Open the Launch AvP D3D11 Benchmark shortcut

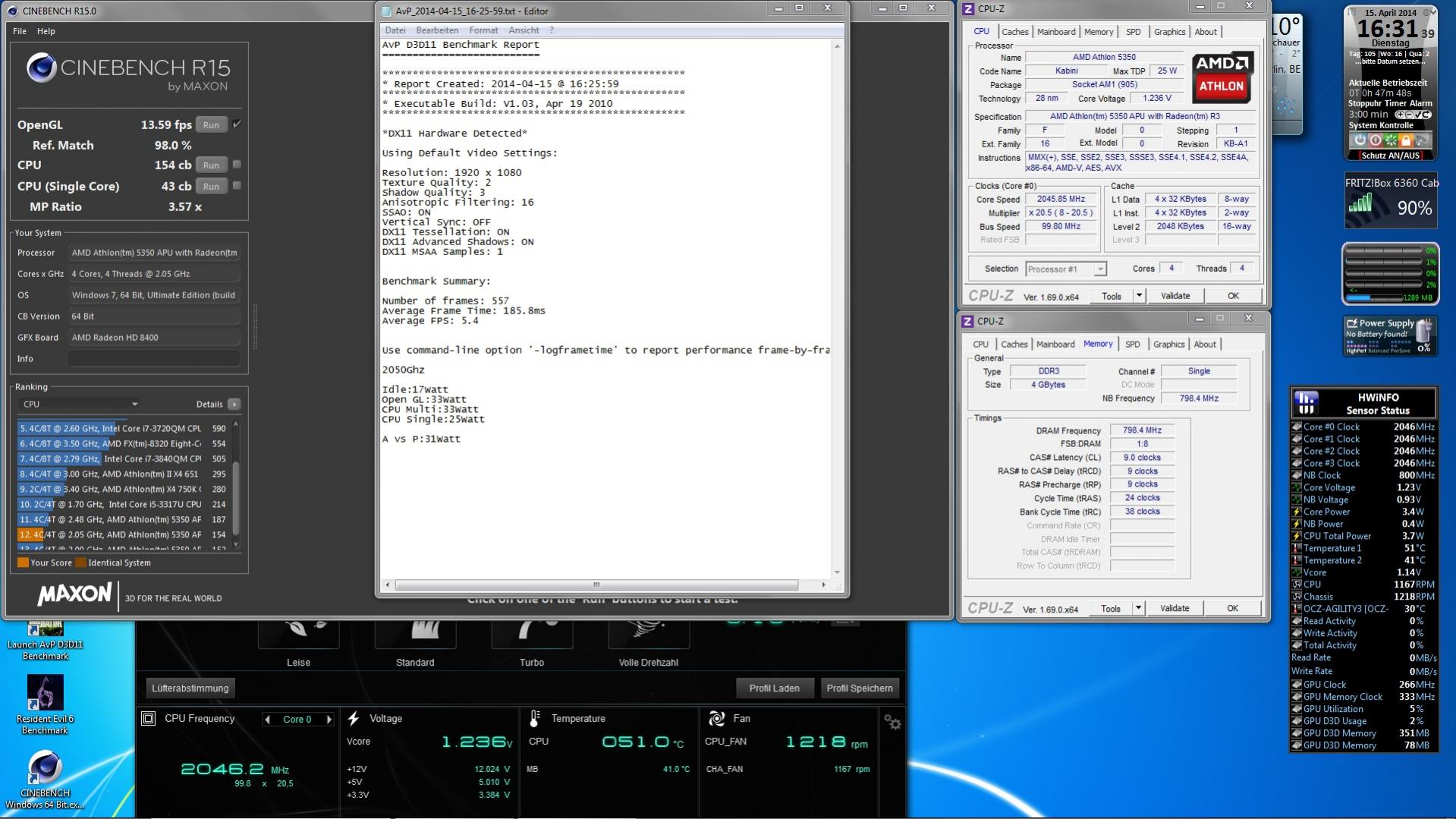(45, 639)
